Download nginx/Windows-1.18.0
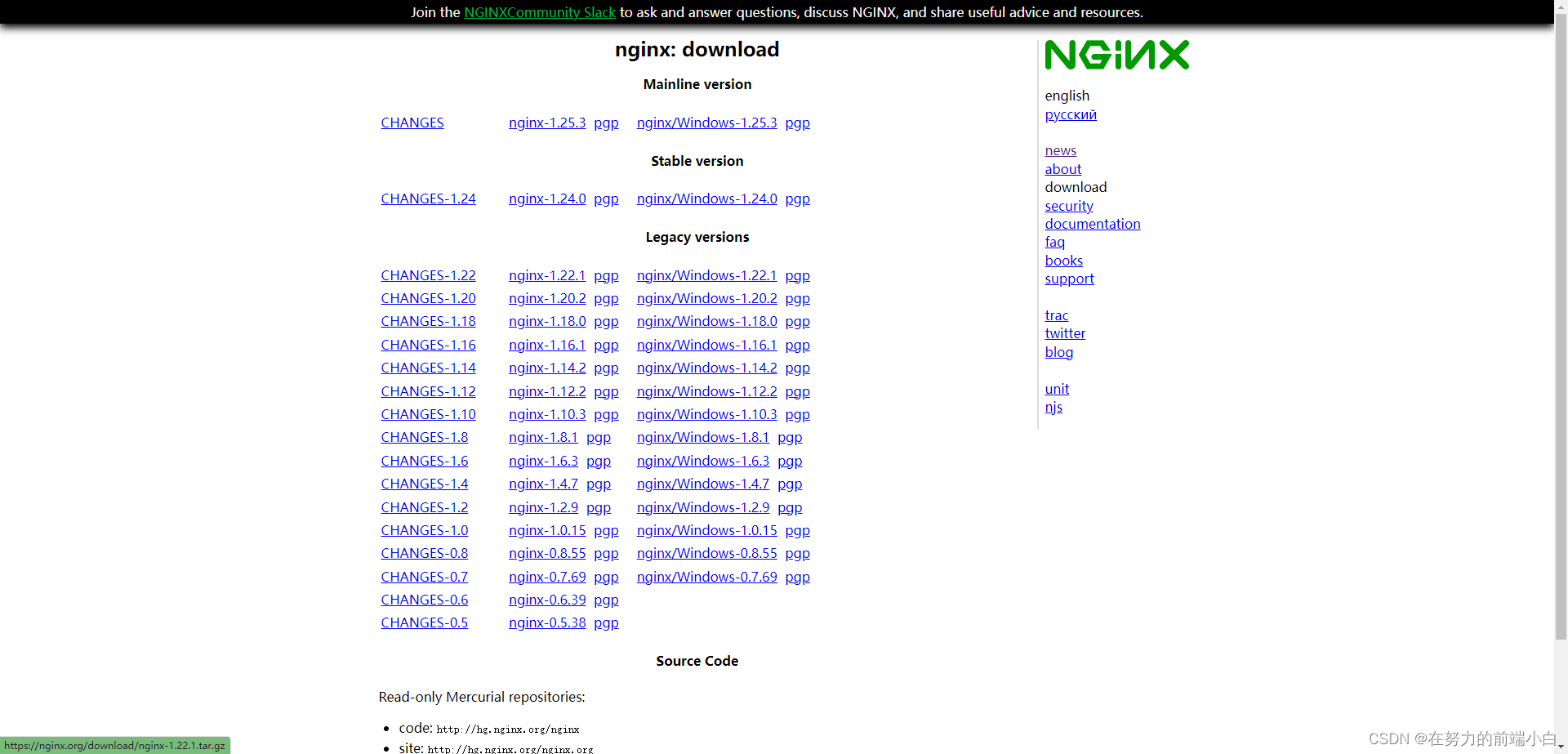Image resolution: width=1568 pixels, height=754 pixels. (707, 321)
